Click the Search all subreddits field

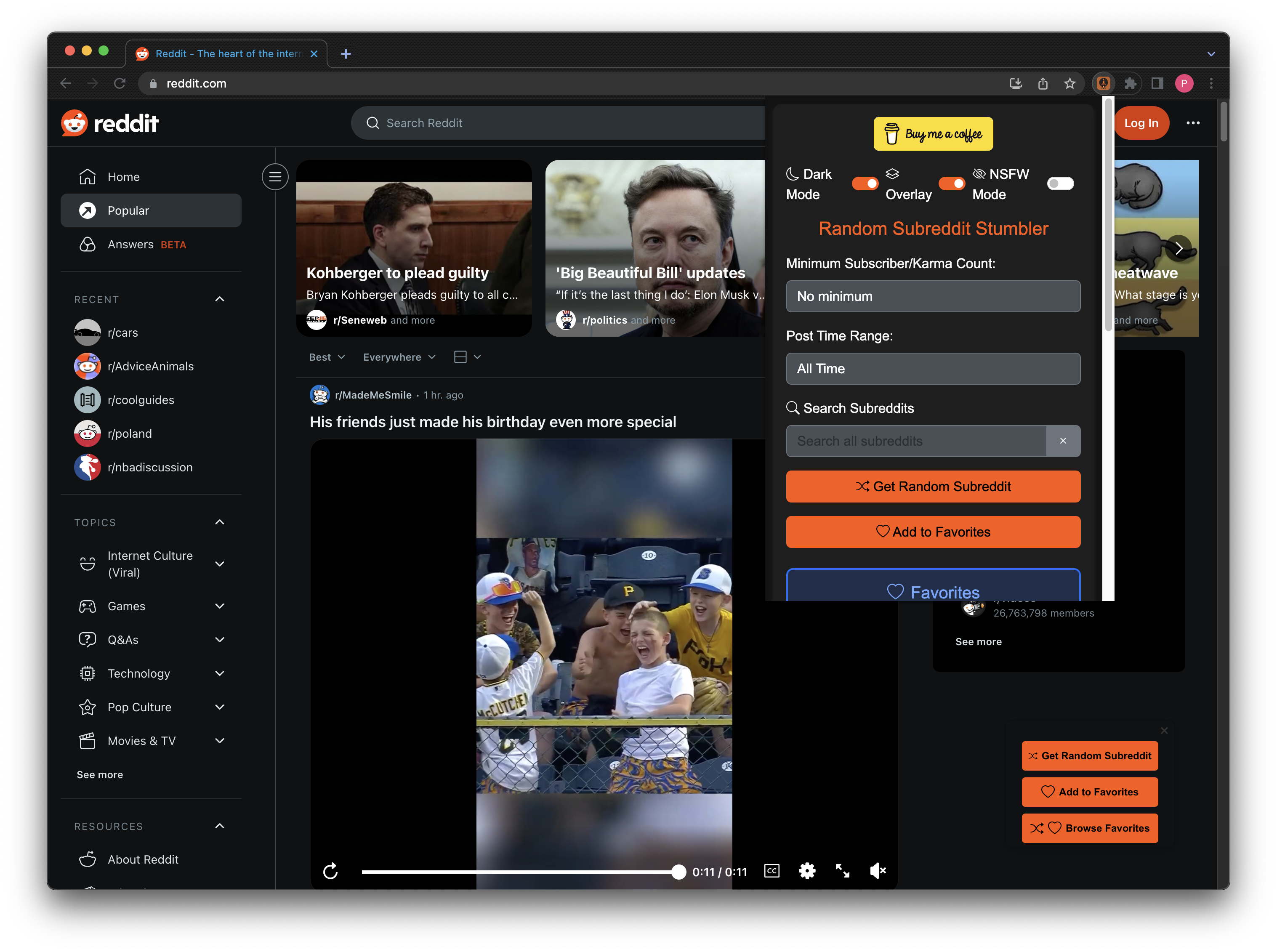(916, 441)
